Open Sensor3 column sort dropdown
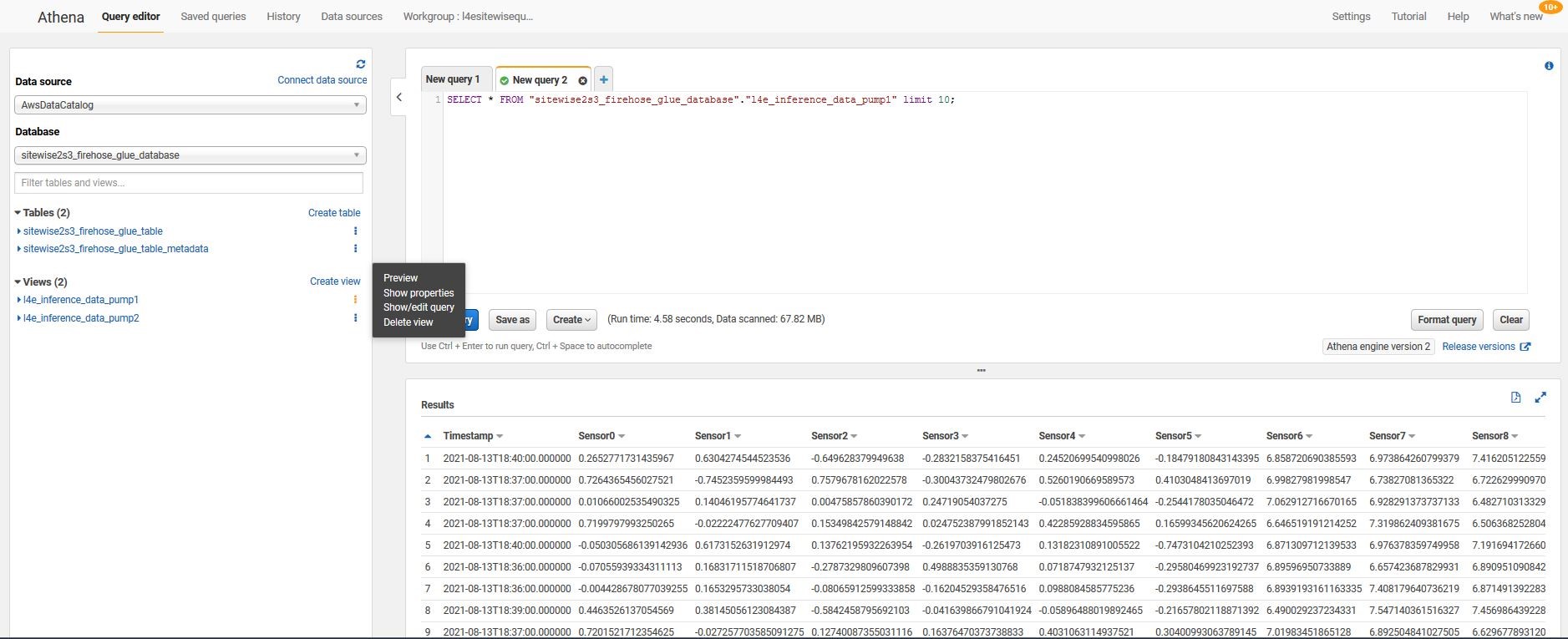Viewport: 1568px width, 639px height. (x=965, y=437)
